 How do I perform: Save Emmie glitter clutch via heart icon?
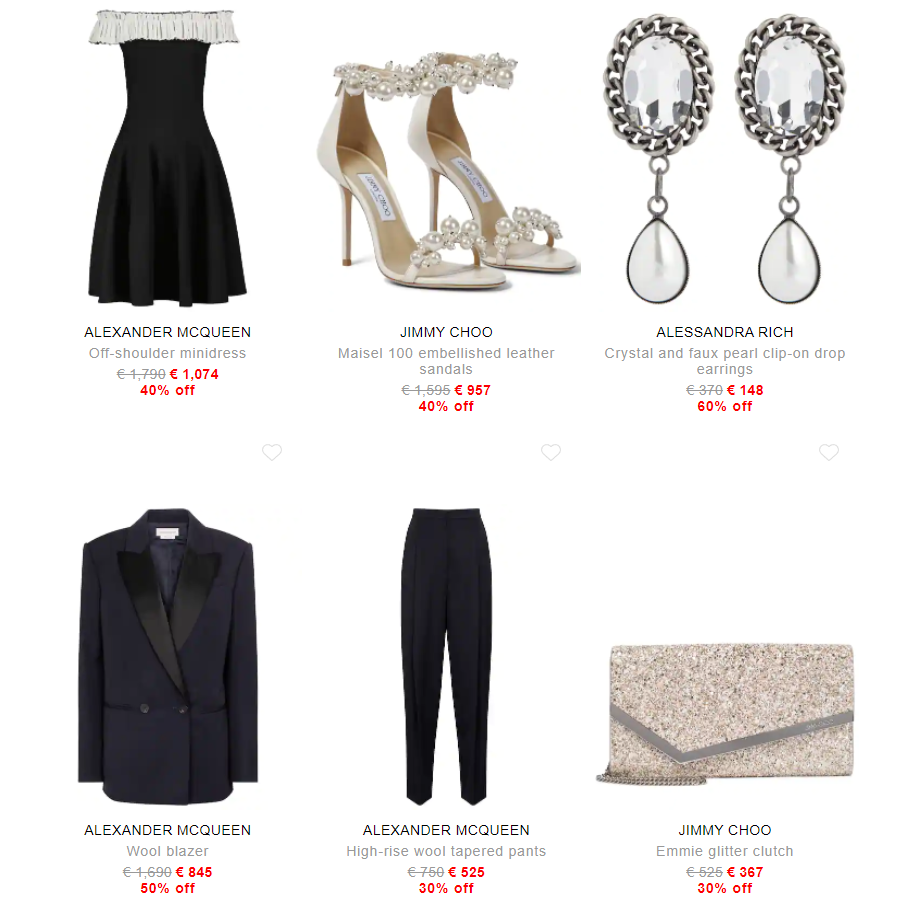829,452
